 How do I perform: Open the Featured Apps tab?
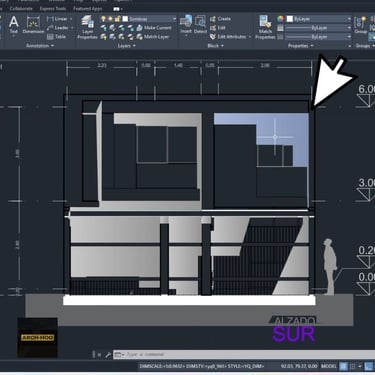coord(88,9)
